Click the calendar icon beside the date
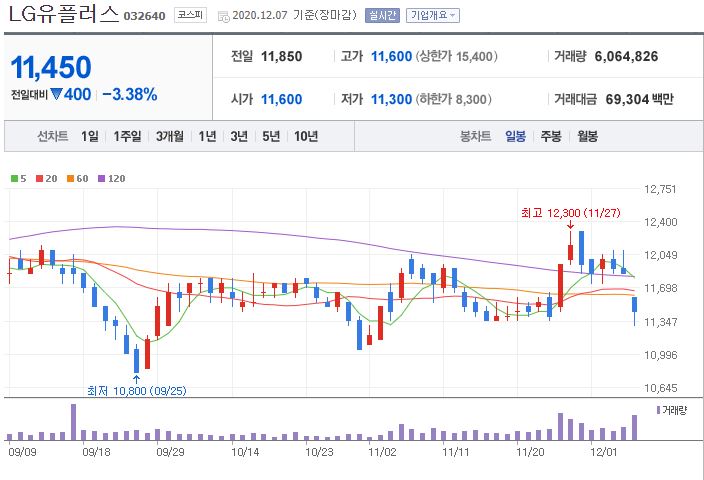704x480 pixels. coord(223,17)
